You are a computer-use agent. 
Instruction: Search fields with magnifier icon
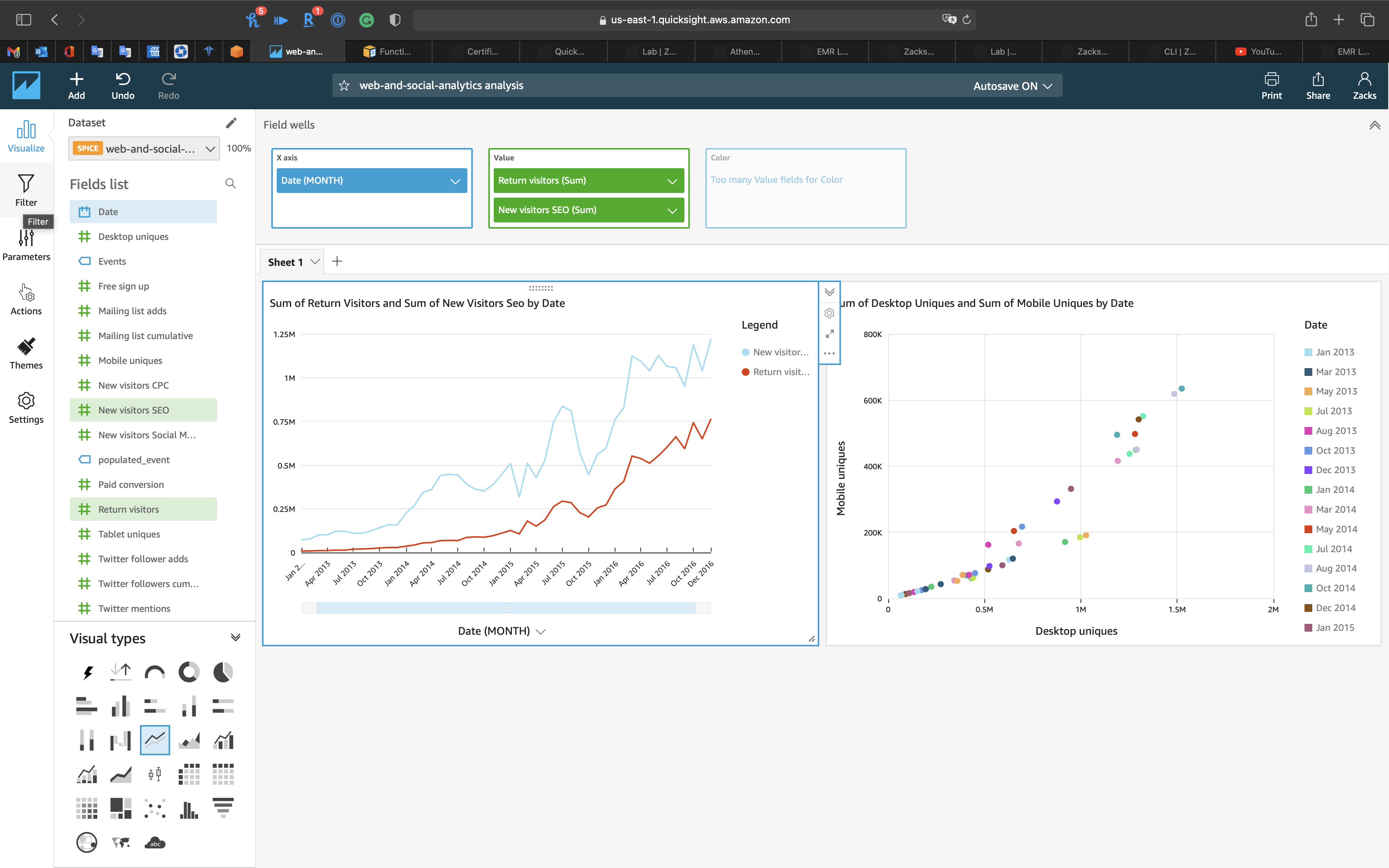coord(231,184)
